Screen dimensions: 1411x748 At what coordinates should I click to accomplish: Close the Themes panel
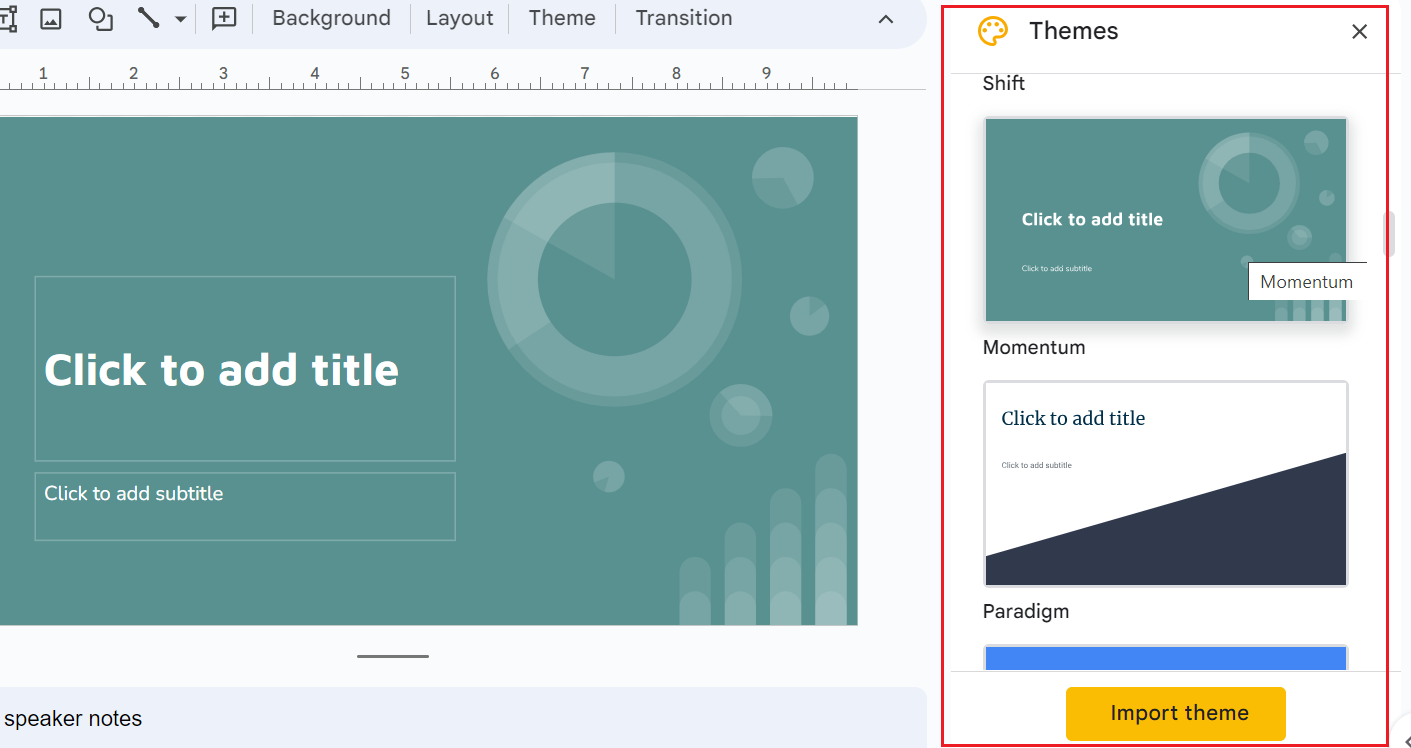coord(1359,31)
